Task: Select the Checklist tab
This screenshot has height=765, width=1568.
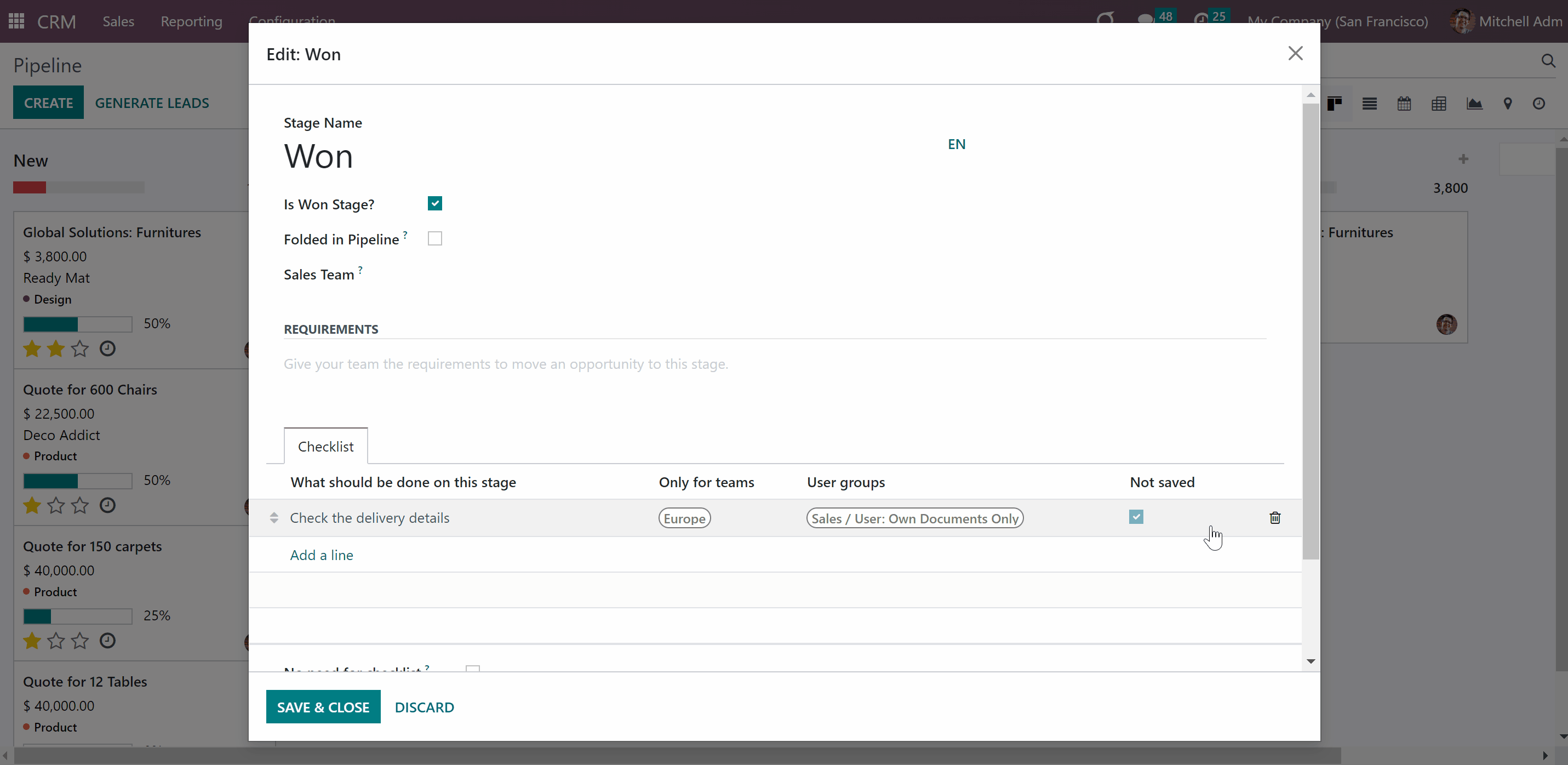Action: coord(325,447)
